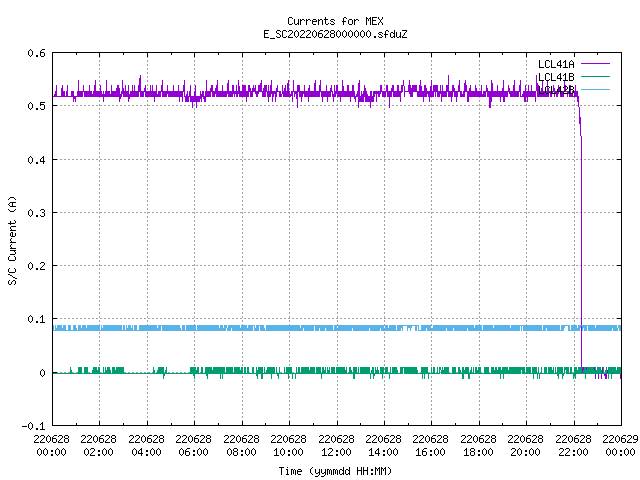Click the LCL41A legend label

coord(556,64)
